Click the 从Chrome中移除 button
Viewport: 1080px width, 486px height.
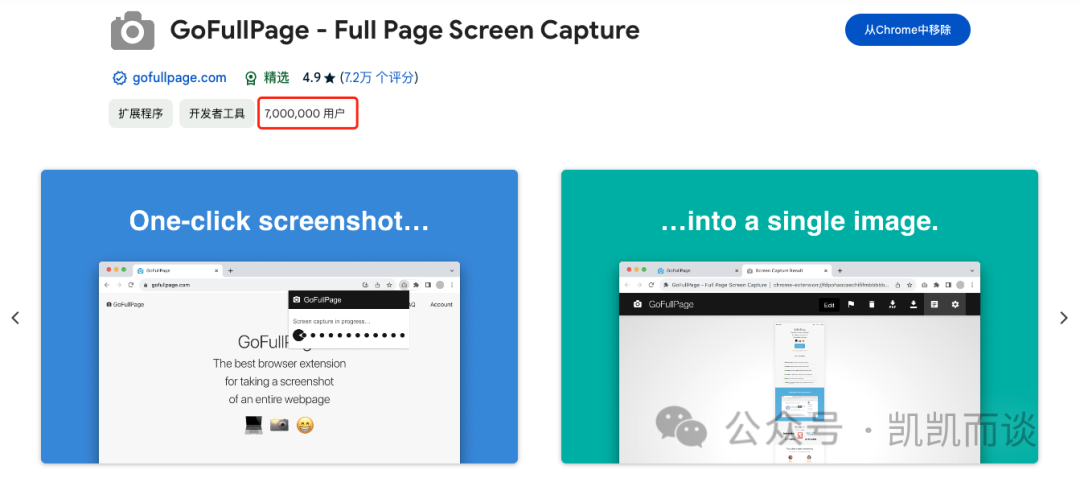click(x=908, y=30)
